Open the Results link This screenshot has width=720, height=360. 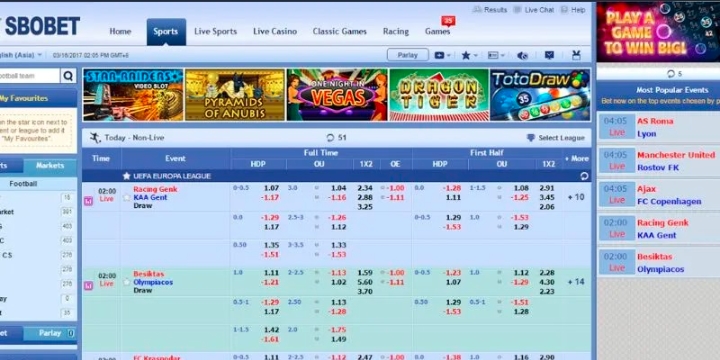(x=495, y=10)
